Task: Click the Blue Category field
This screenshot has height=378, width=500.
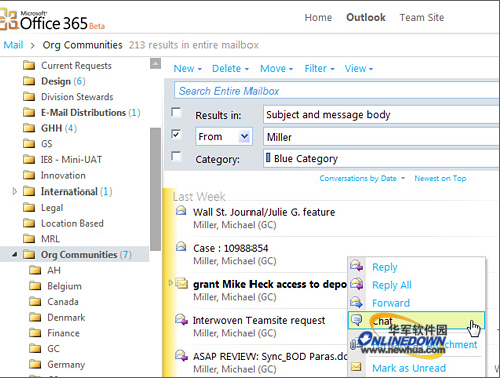Action: point(381,159)
